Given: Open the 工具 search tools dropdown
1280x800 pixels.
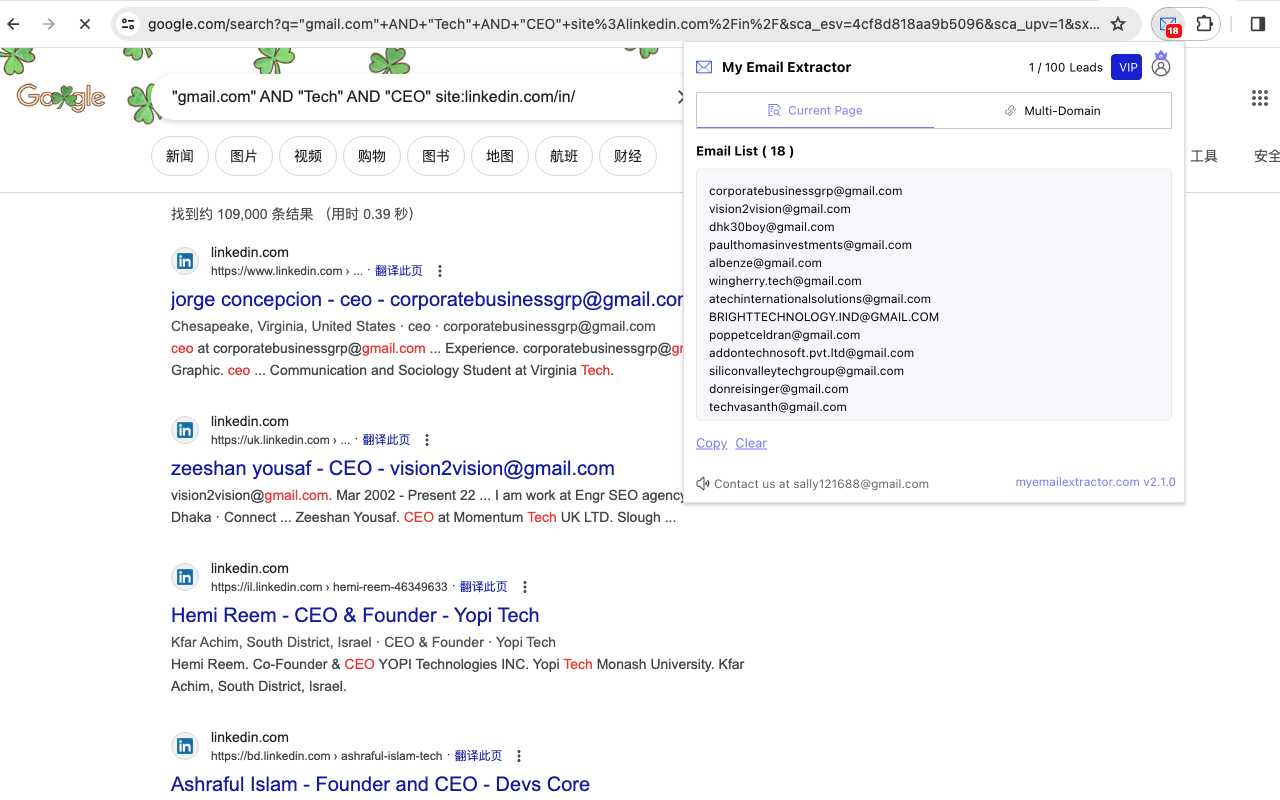Looking at the screenshot, I should point(1204,156).
